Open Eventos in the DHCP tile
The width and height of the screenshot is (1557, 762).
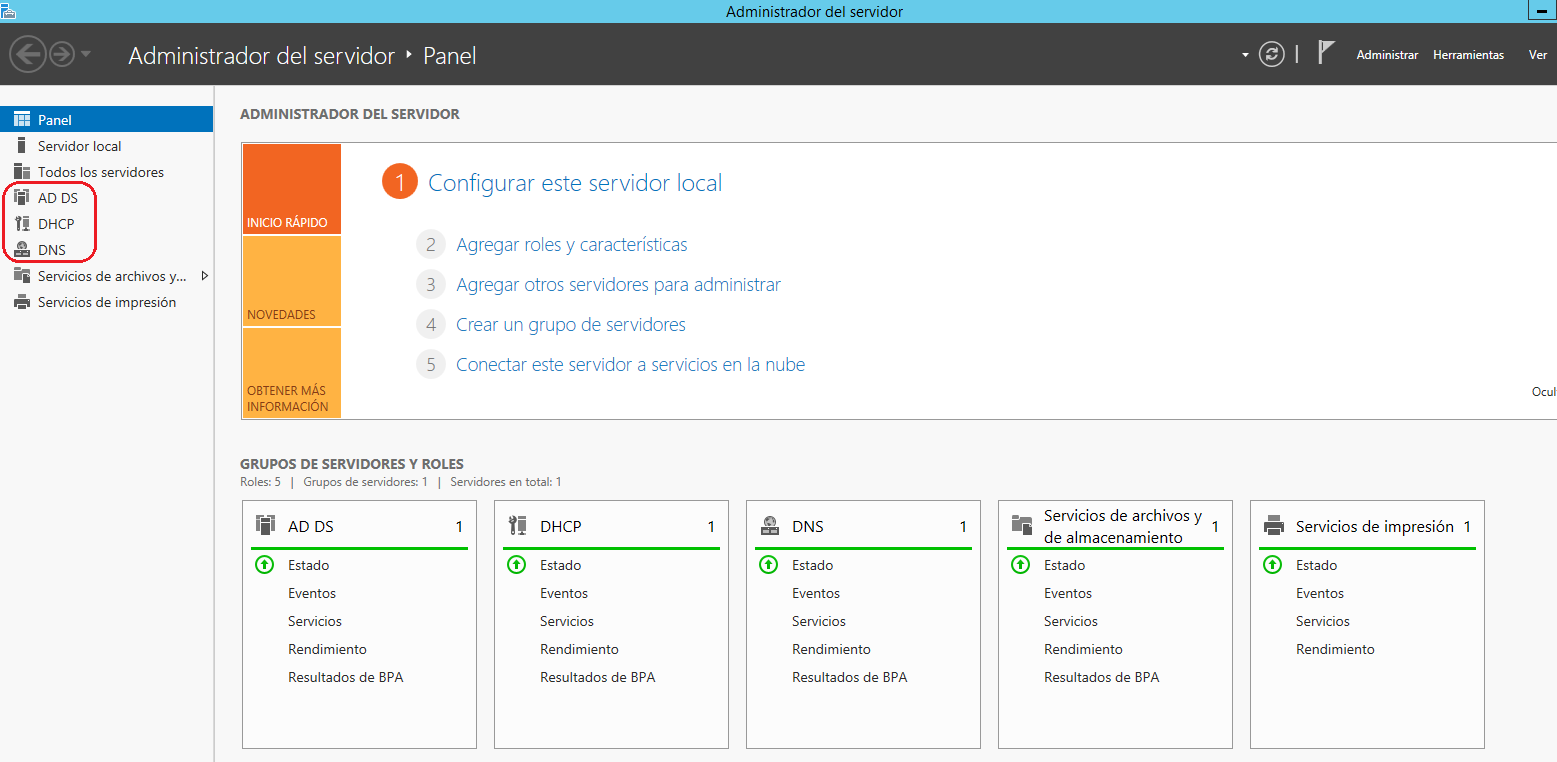564,593
